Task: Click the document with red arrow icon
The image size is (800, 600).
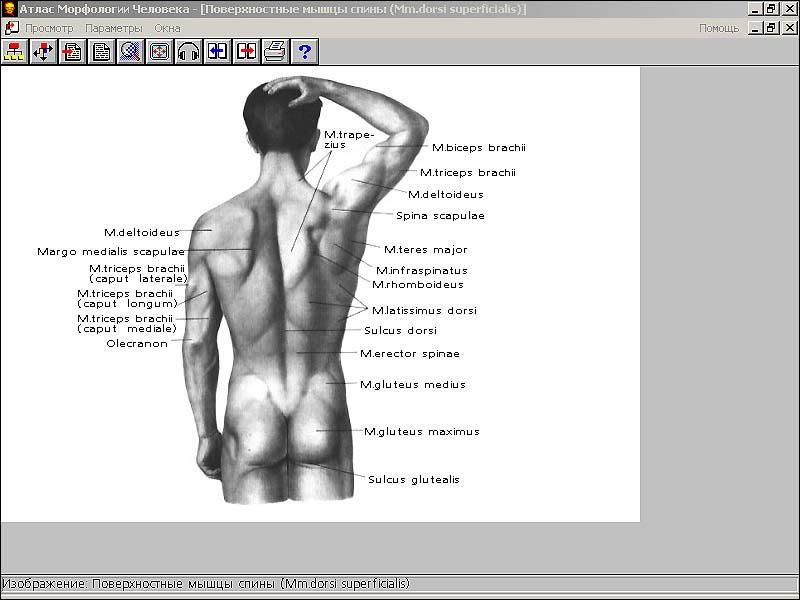Action: (72, 51)
